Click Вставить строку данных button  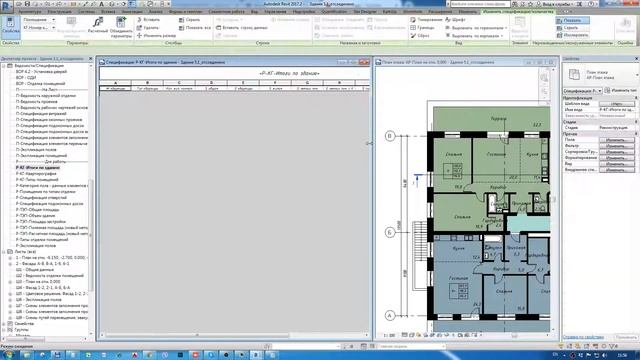click(x=242, y=28)
